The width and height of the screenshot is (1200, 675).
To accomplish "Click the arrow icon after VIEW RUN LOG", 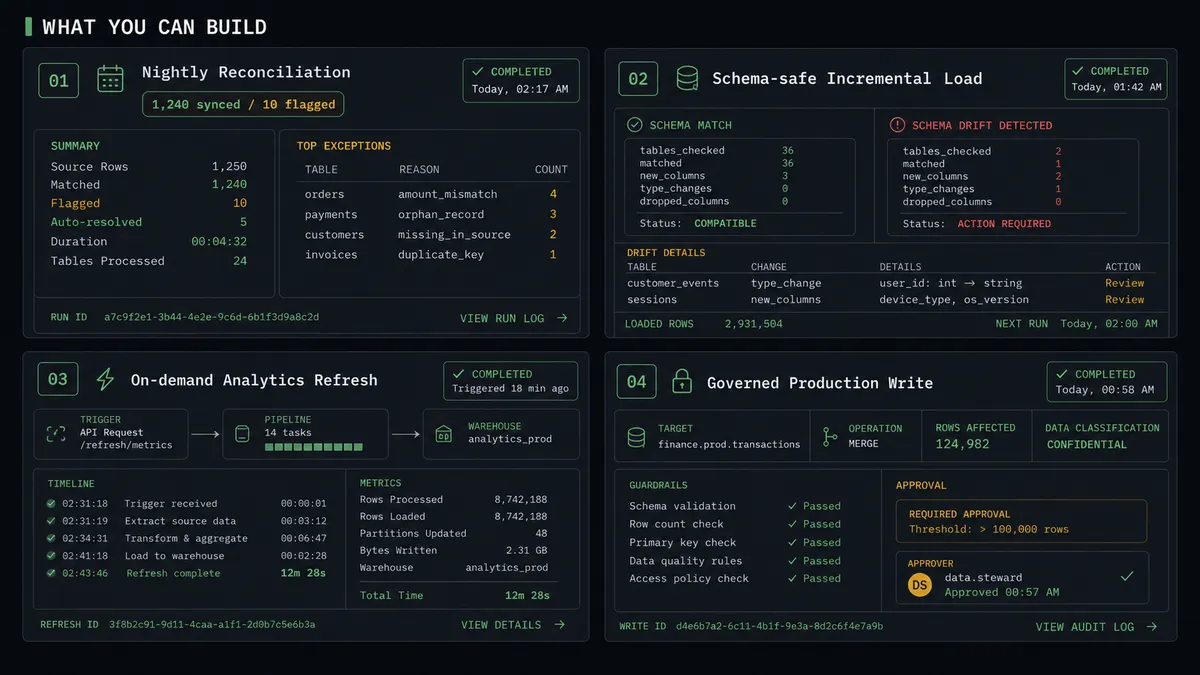I will (562, 318).
